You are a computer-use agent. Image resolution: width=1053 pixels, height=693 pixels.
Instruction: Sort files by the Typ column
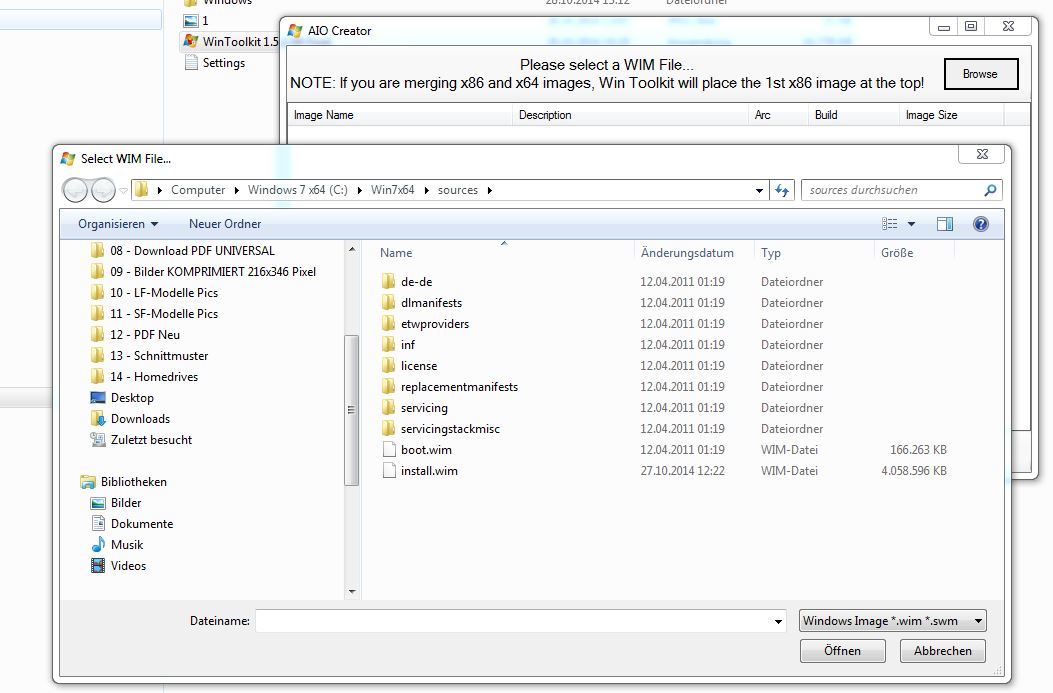tap(771, 252)
